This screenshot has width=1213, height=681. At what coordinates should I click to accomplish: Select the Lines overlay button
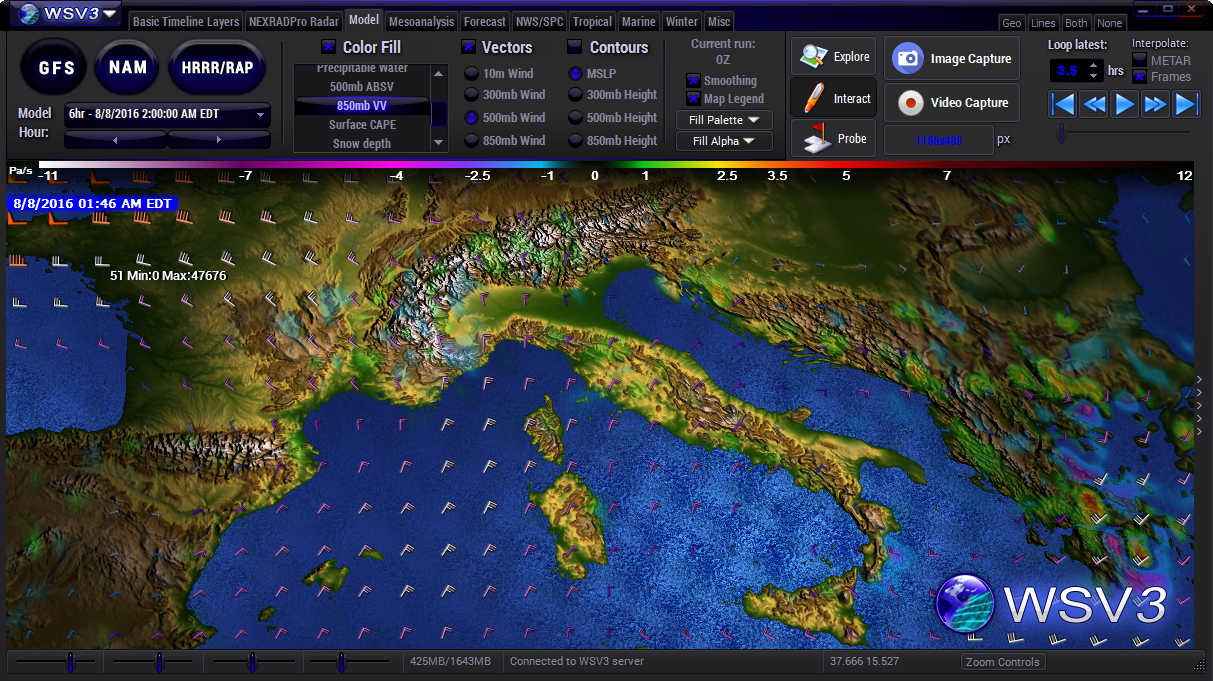tap(1043, 23)
